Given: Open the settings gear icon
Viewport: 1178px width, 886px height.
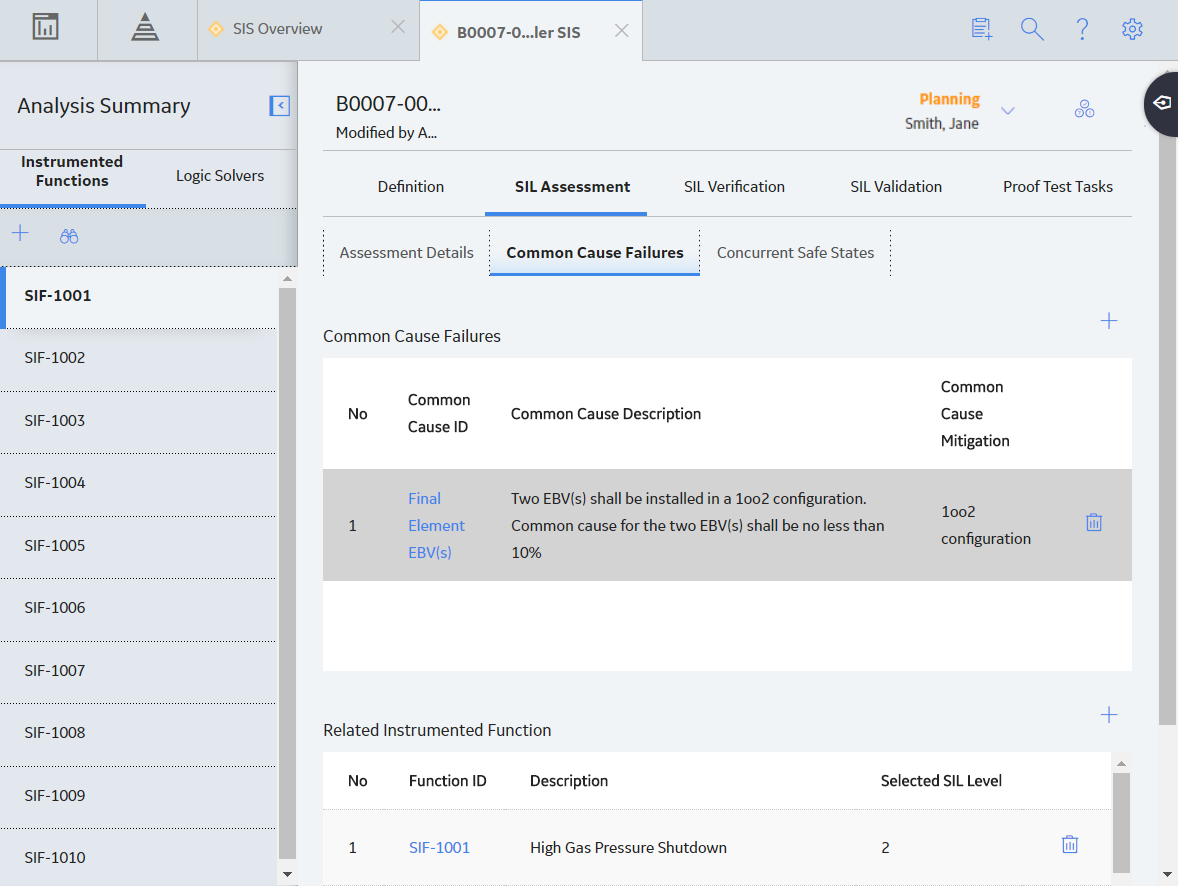Looking at the screenshot, I should tap(1132, 29).
